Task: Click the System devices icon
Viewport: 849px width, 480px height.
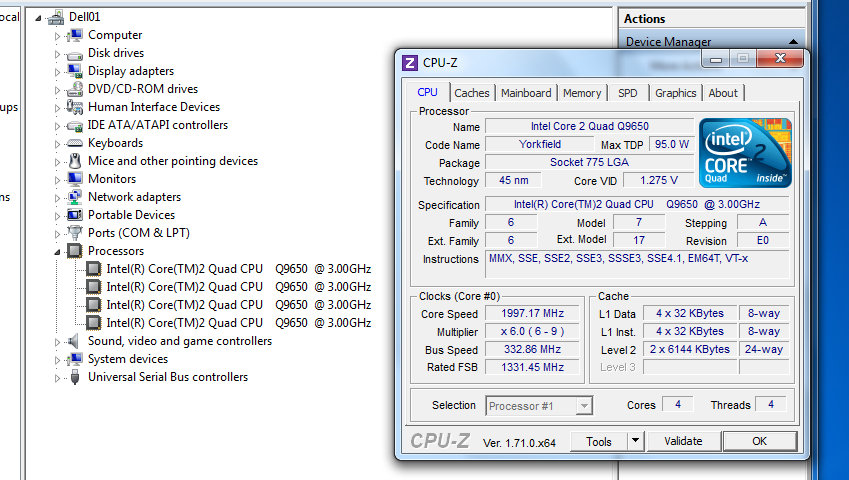Action: point(74,359)
